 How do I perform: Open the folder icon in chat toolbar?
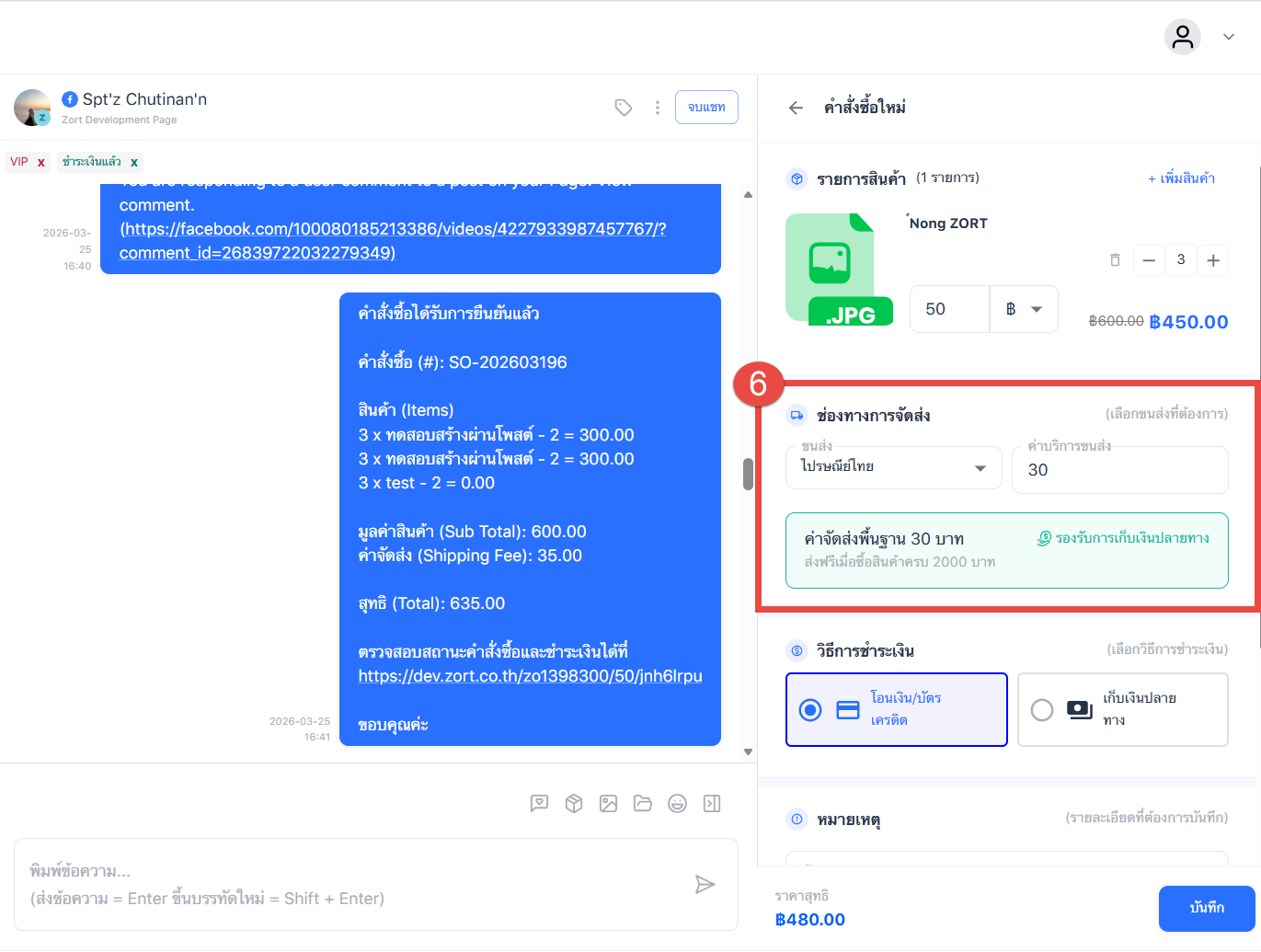tap(643, 804)
